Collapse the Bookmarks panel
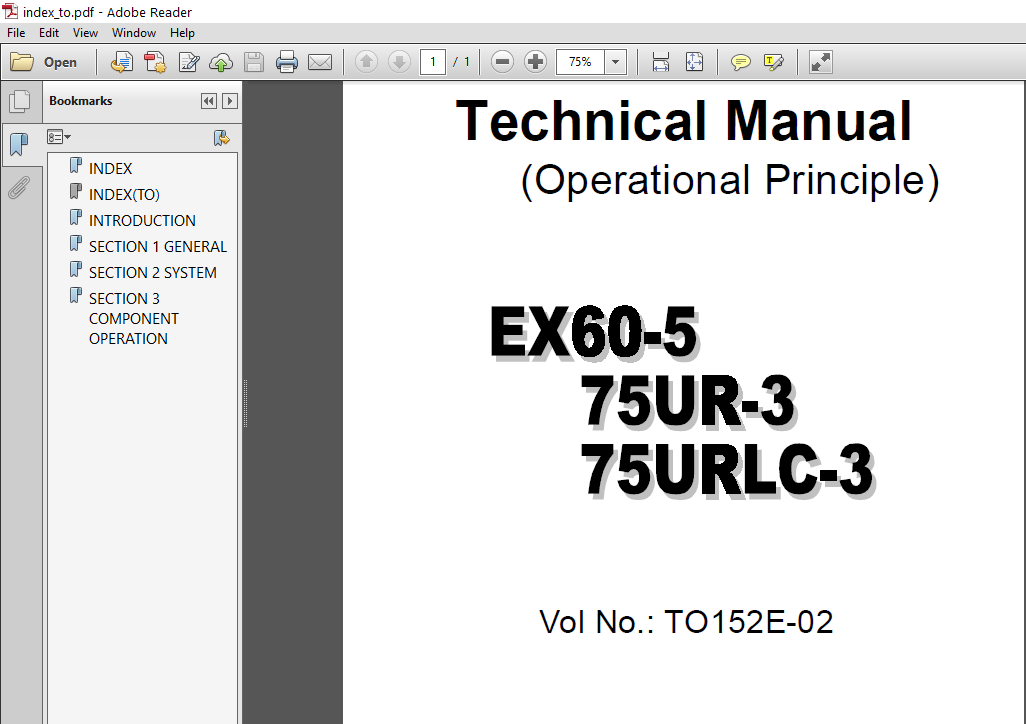The image size is (1026, 724). pos(209,101)
